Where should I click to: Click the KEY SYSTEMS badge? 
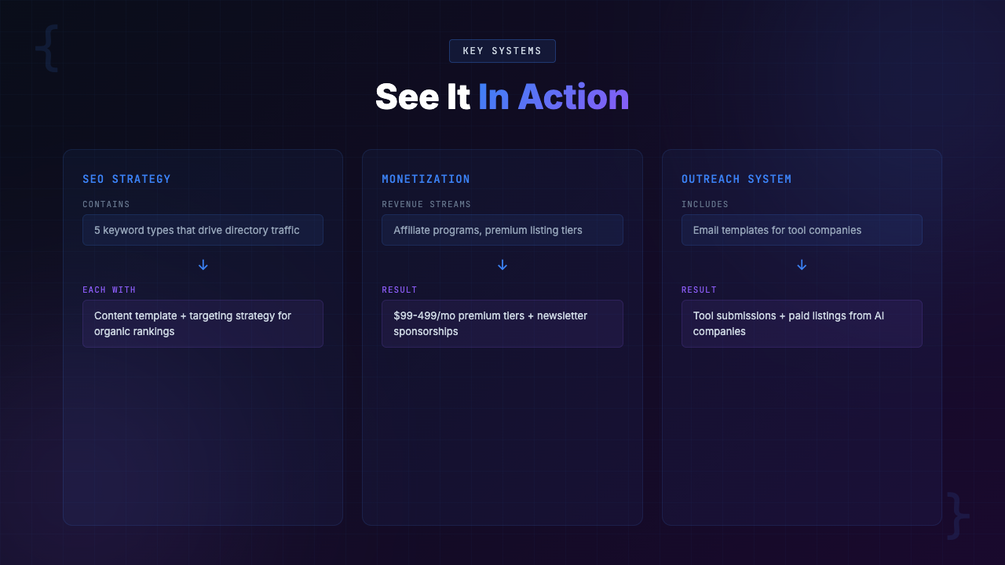502,51
